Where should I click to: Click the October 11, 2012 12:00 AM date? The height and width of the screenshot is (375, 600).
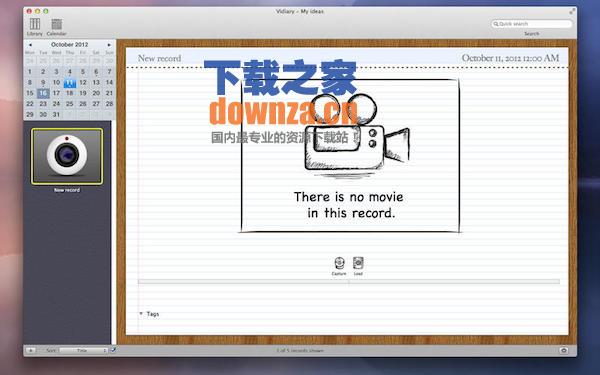pyautogui.click(x=510, y=58)
